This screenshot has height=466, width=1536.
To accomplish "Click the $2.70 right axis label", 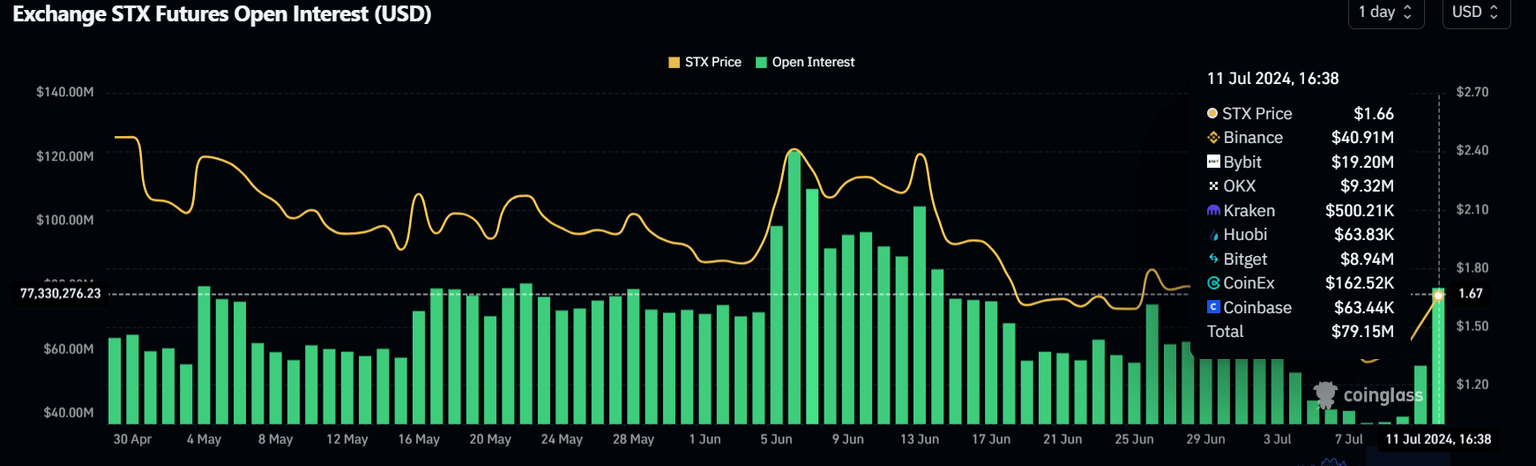I will coord(1474,92).
